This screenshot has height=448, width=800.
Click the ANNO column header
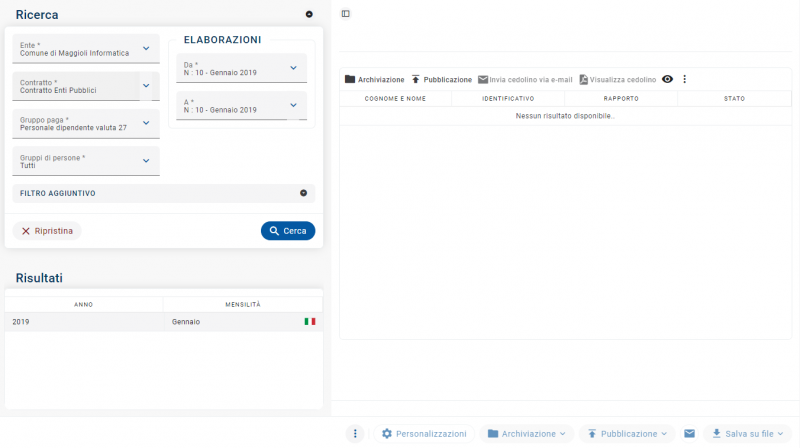coord(84,305)
